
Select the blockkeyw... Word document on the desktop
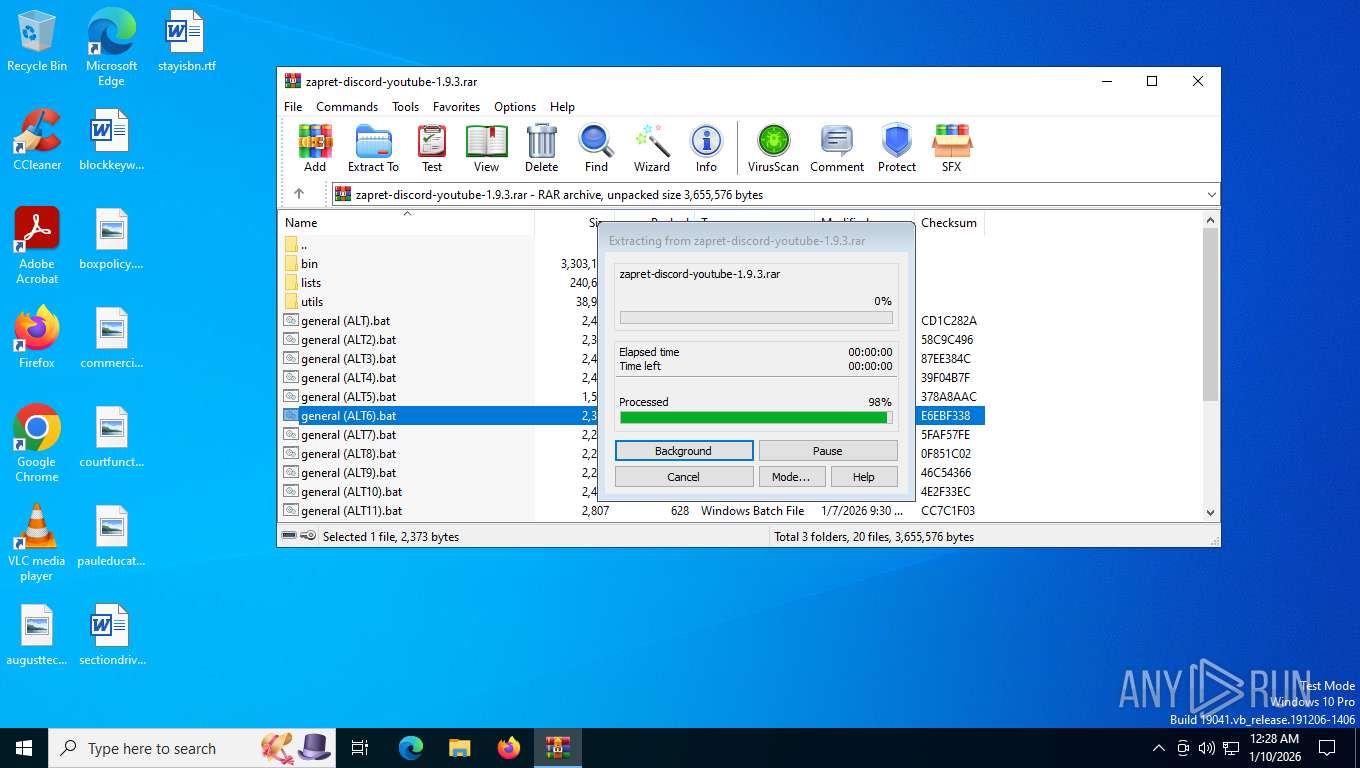(x=111, y=140)
